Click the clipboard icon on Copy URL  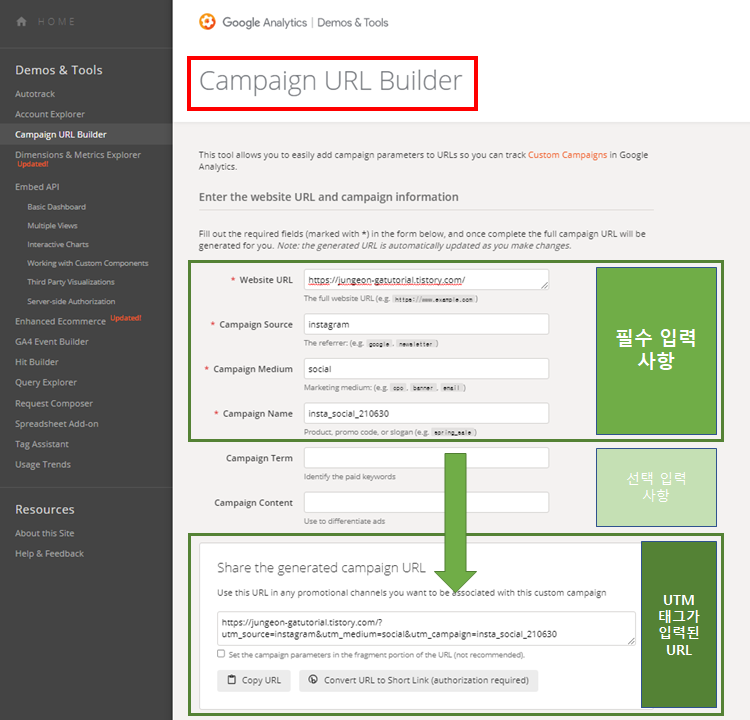232,680
